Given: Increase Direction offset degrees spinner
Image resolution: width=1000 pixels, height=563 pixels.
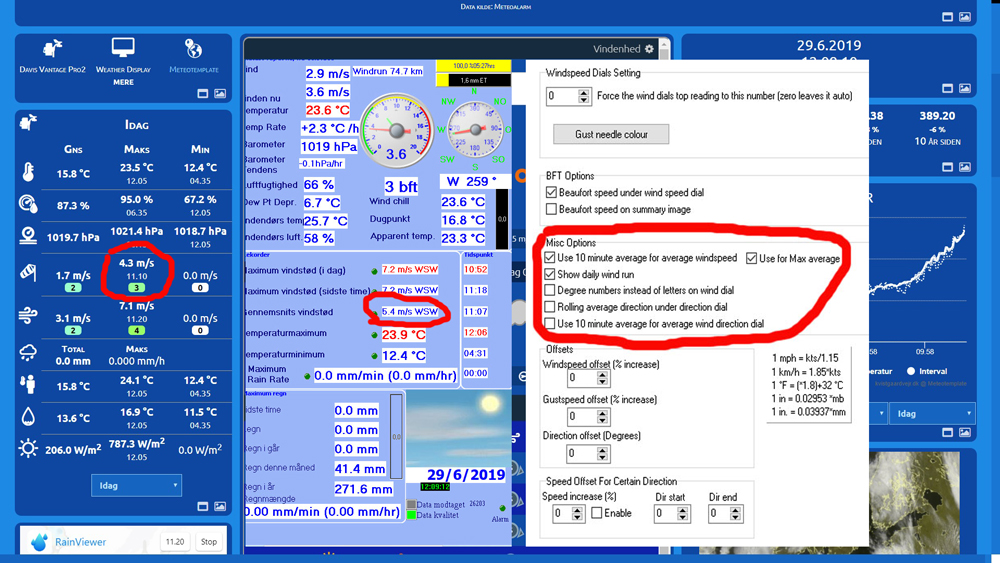Looking at the screenshot, I should 602,450.
